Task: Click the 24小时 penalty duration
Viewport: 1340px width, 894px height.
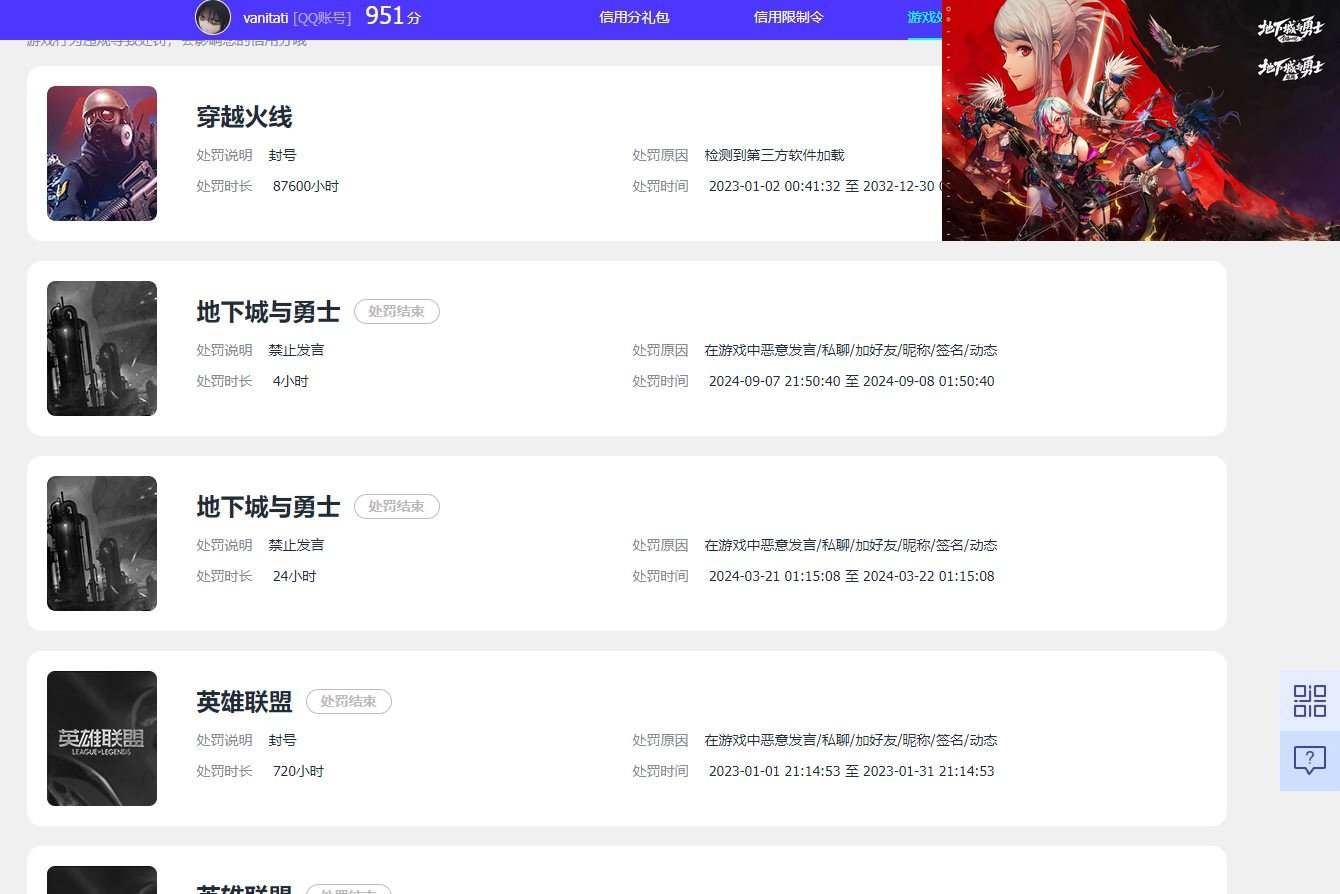Action: point(295,576)
